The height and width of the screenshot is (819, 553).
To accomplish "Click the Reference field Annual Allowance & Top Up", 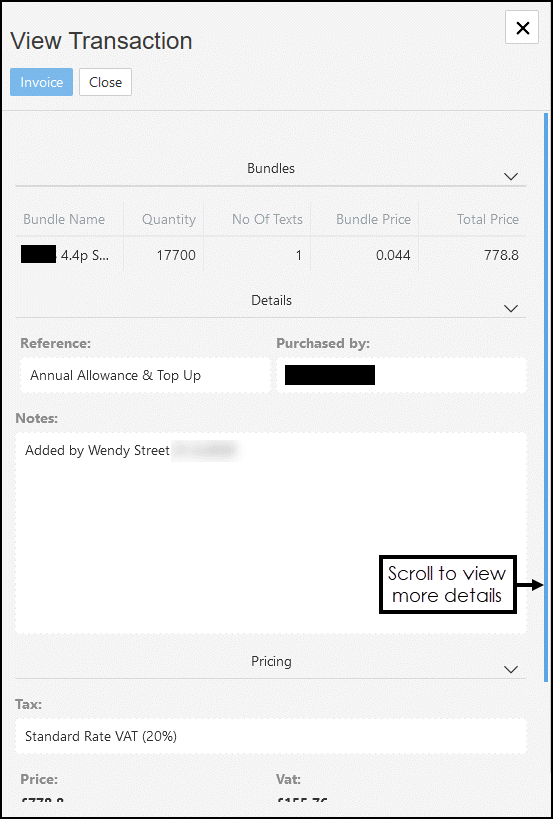I will pyautogui.click(x=145, y=375).
